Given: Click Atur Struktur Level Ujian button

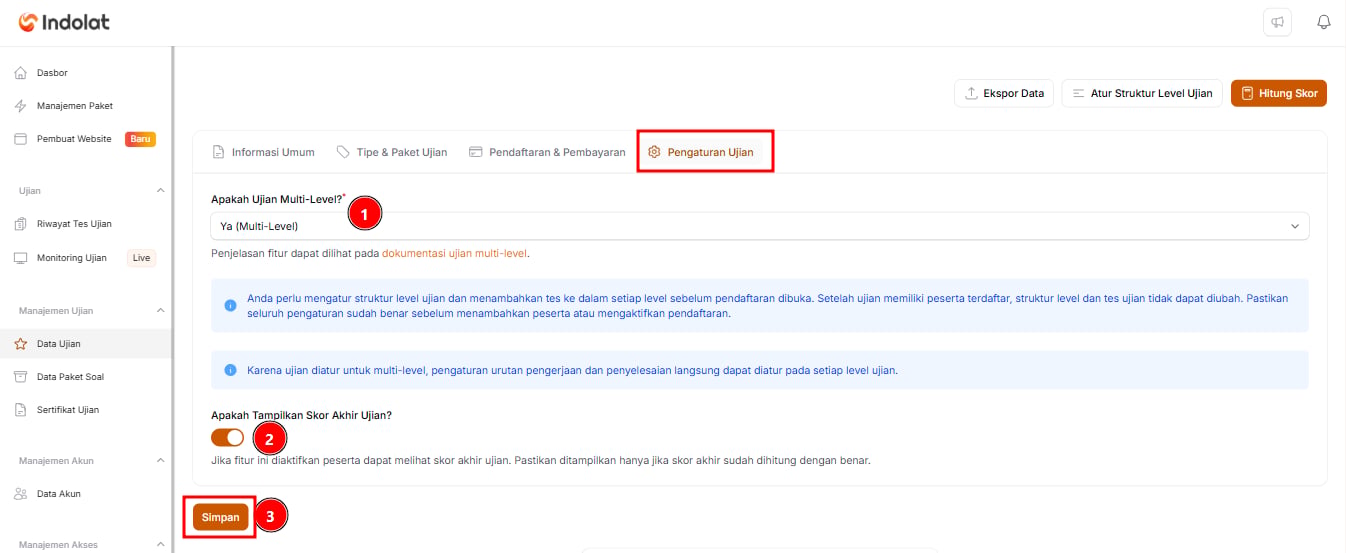Looking at the screenshot, I should pyautogui.click(x=1142, y=93).
